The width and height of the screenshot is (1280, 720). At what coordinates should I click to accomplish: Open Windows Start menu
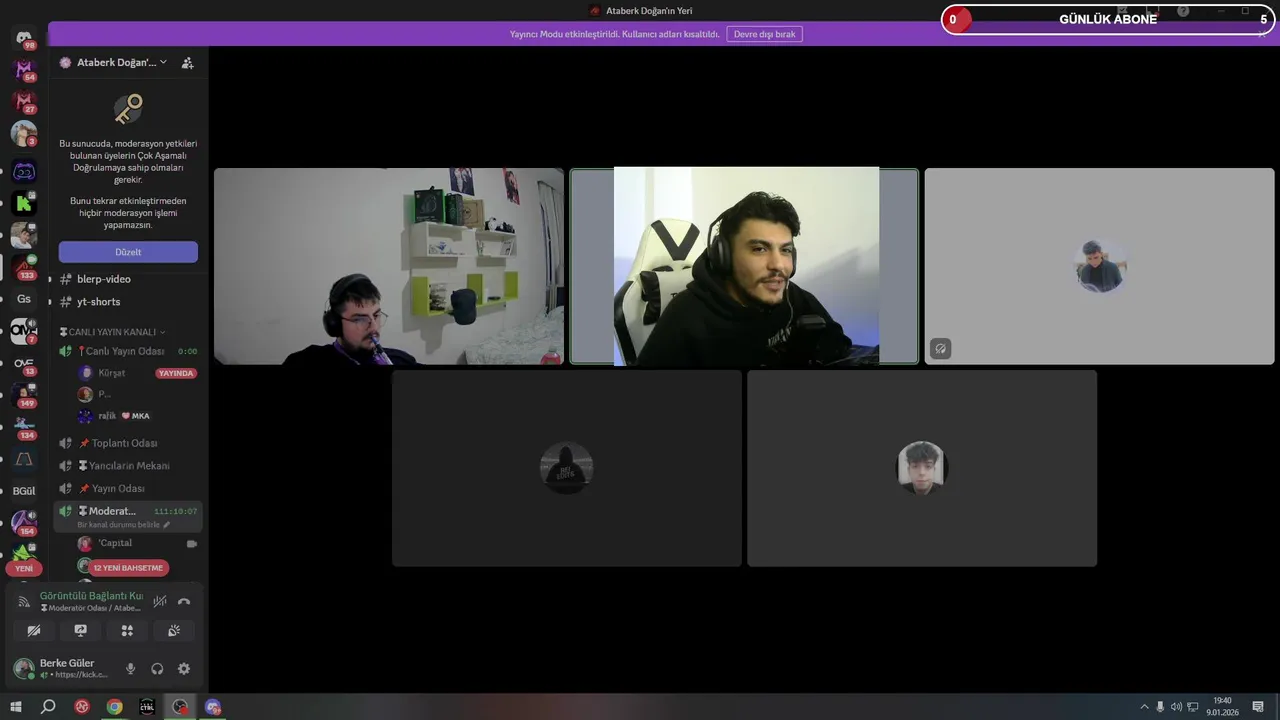point(16,707)
